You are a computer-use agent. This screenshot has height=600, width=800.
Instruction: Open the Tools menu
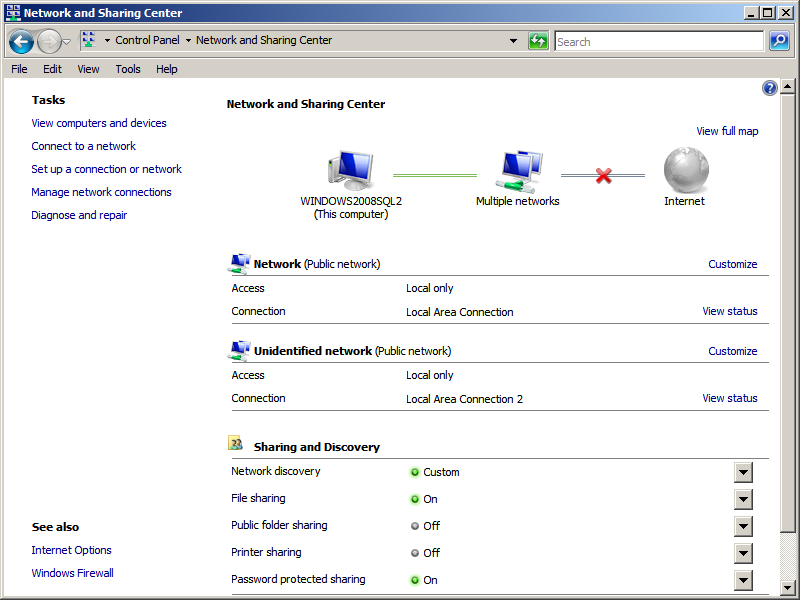pos(128,69)
